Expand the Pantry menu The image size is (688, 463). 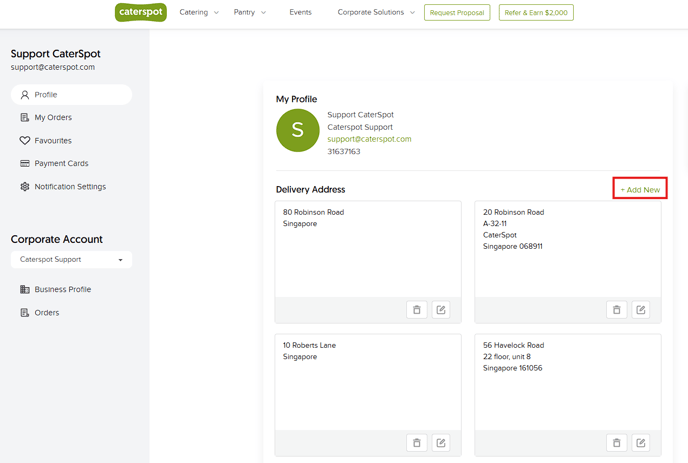(250, 12)
